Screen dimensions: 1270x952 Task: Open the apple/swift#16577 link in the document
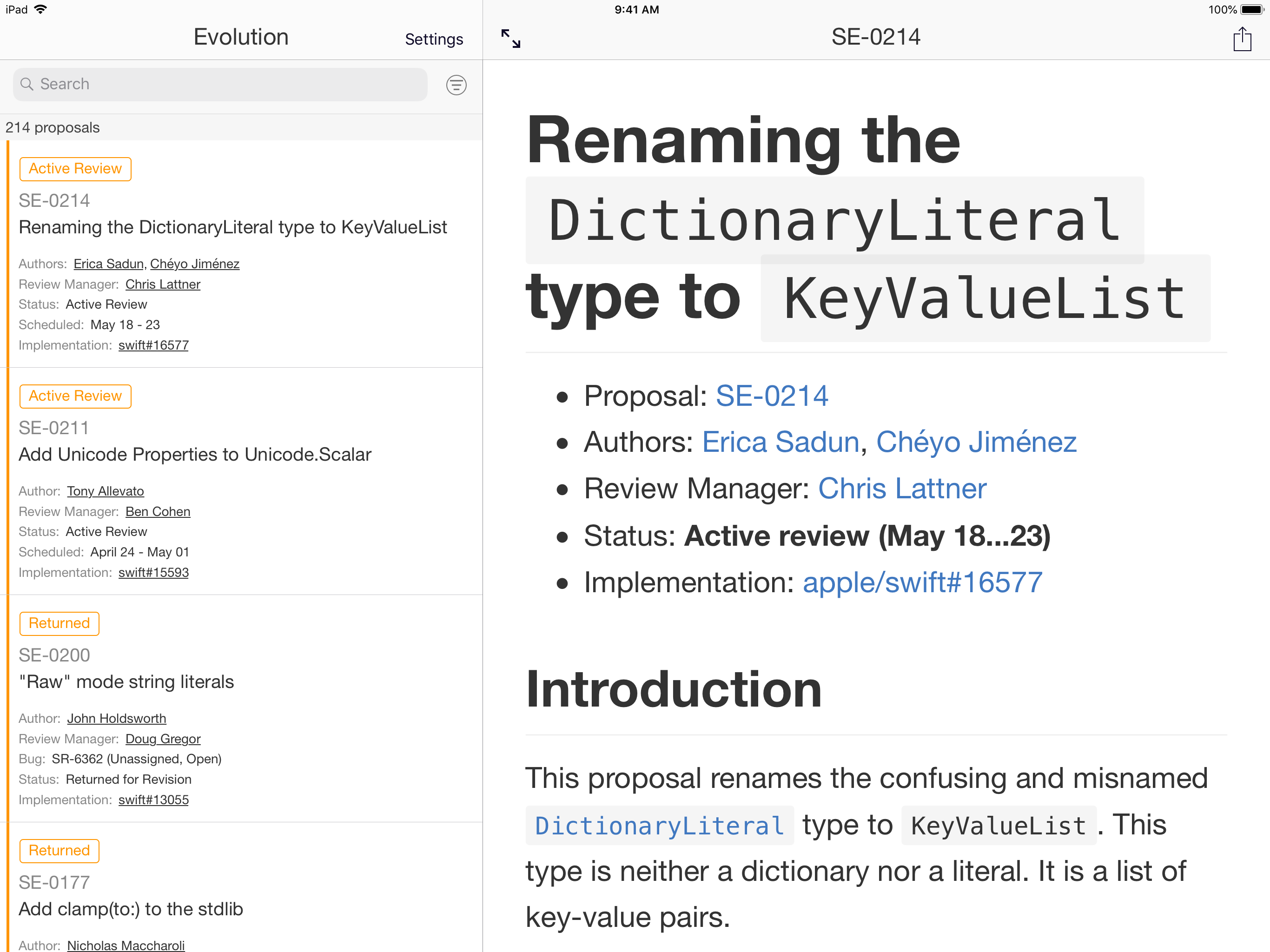pos(922,582)
